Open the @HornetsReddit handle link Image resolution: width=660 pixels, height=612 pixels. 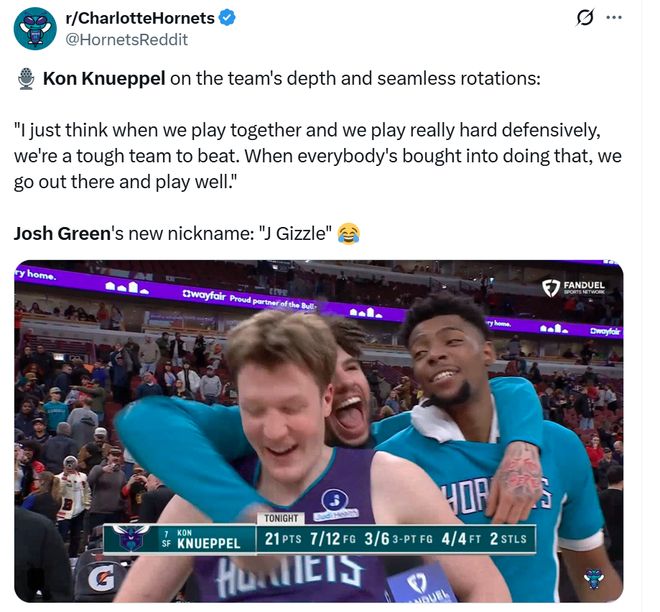[x=126, y=40]
